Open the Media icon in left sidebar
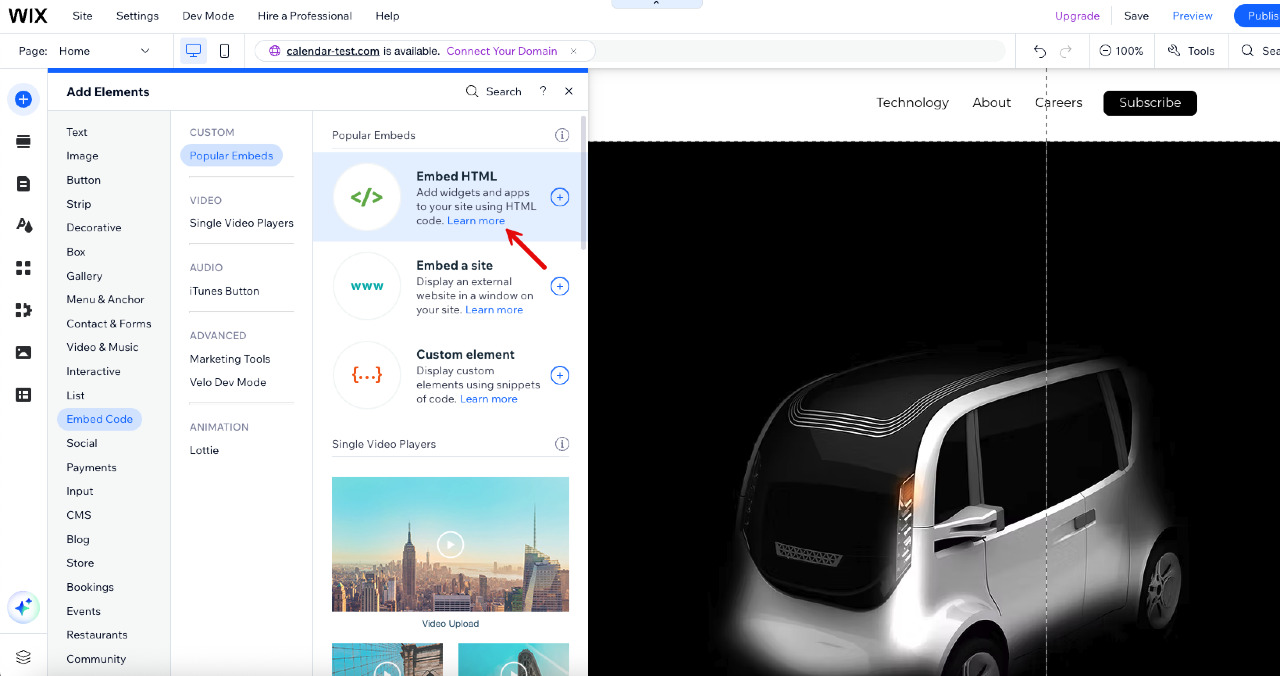The image size is (1280, 676). pyautogui.click(x=23, y=352)
